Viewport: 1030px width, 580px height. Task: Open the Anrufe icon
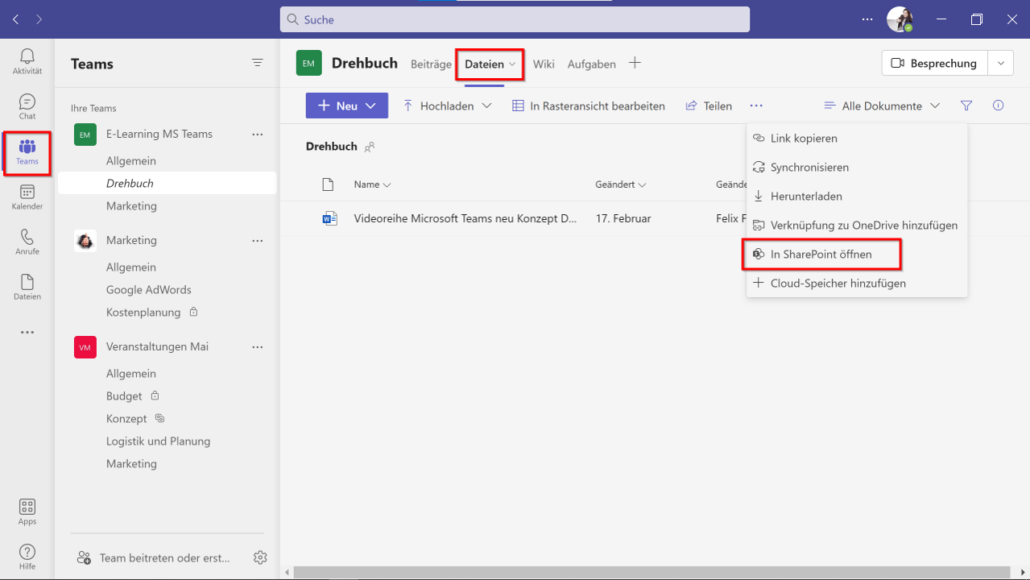27,242
